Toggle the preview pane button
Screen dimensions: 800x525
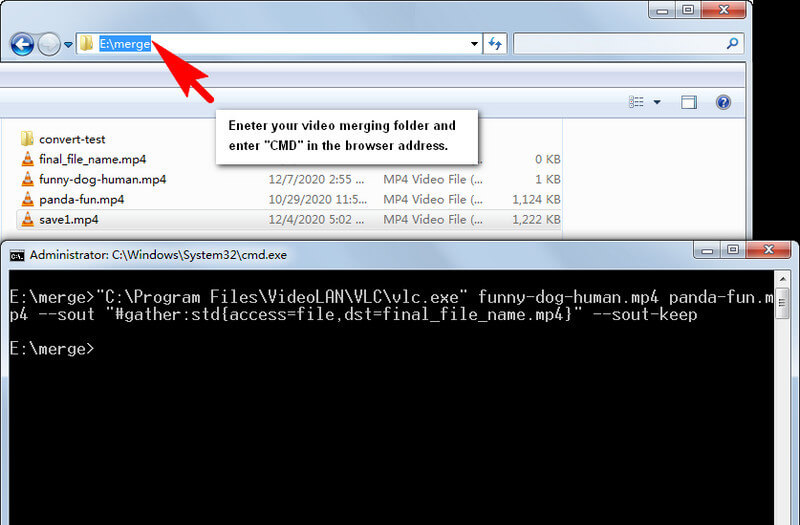[689, 102]
